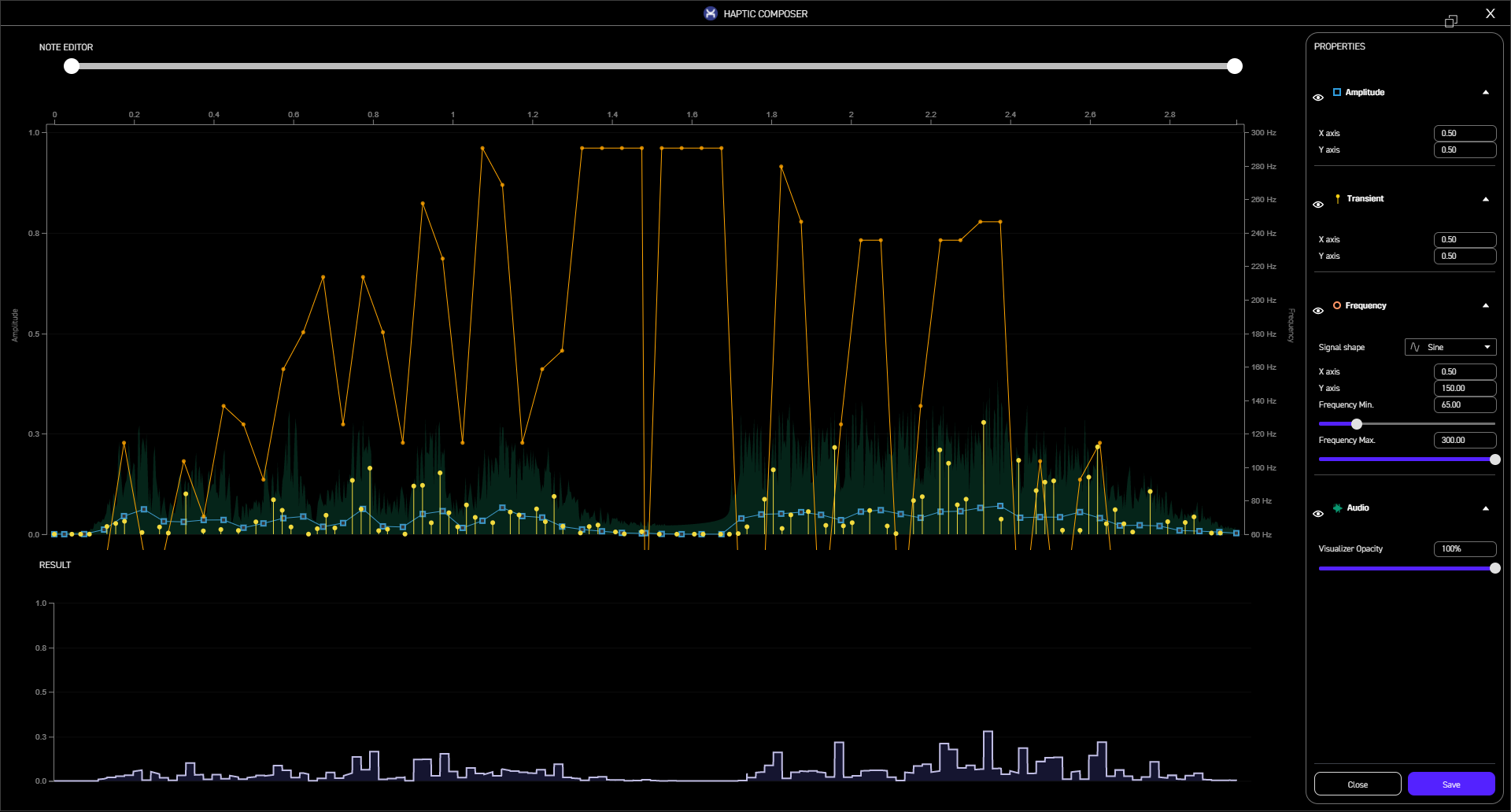
Task: Click the last amplitude point at curve end
Action: coord(1236,533)
